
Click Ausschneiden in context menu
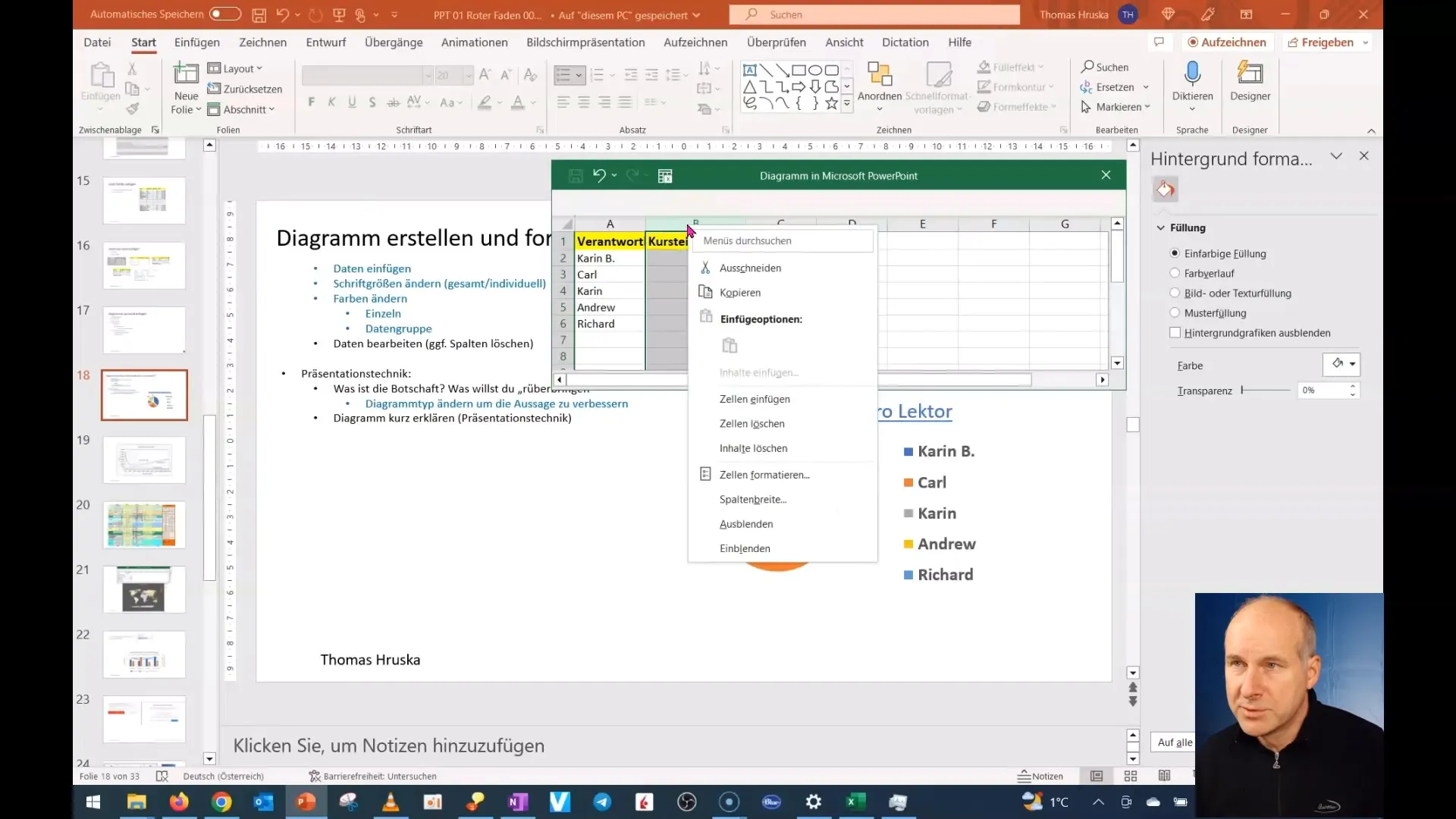tap(750, 267)
